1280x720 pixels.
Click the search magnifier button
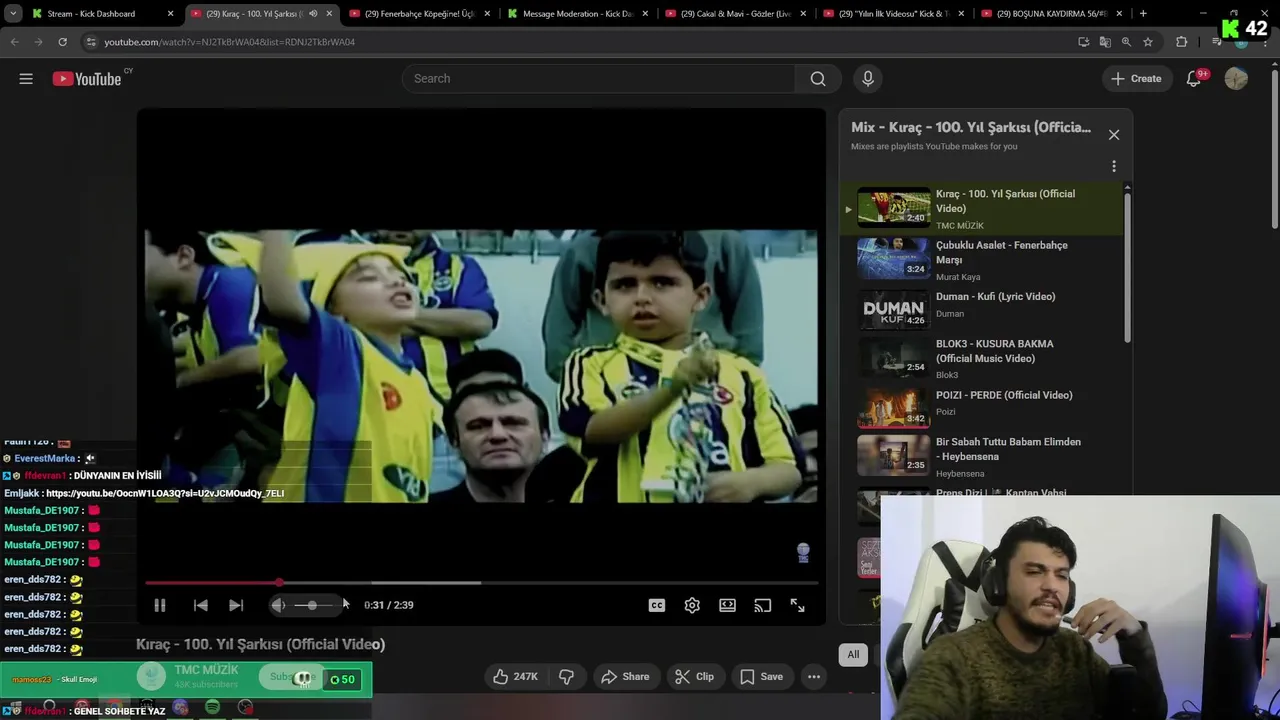(818, 79)
